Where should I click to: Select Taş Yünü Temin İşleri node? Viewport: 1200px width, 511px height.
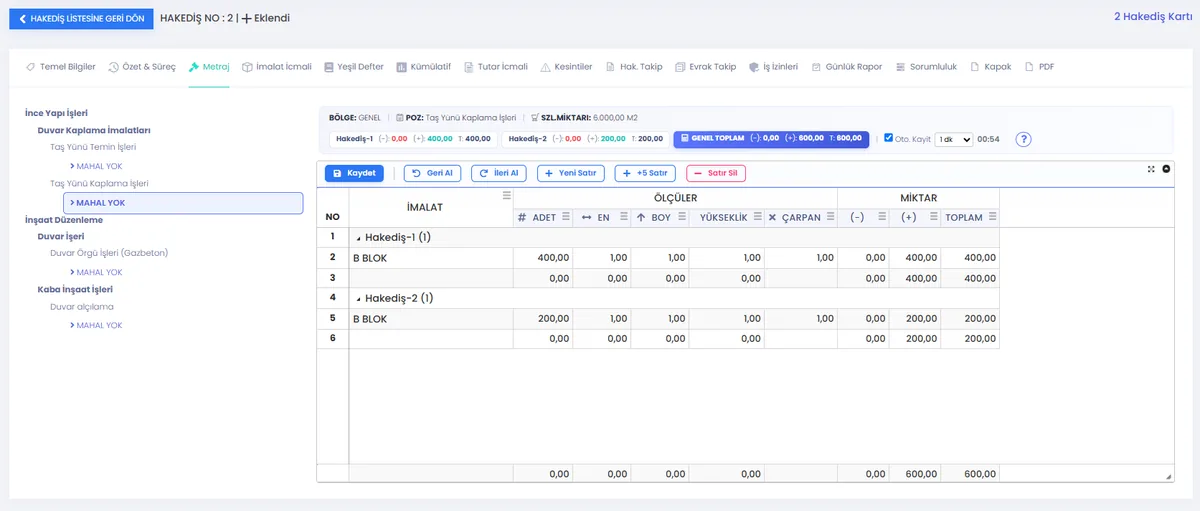click(93, 147)
